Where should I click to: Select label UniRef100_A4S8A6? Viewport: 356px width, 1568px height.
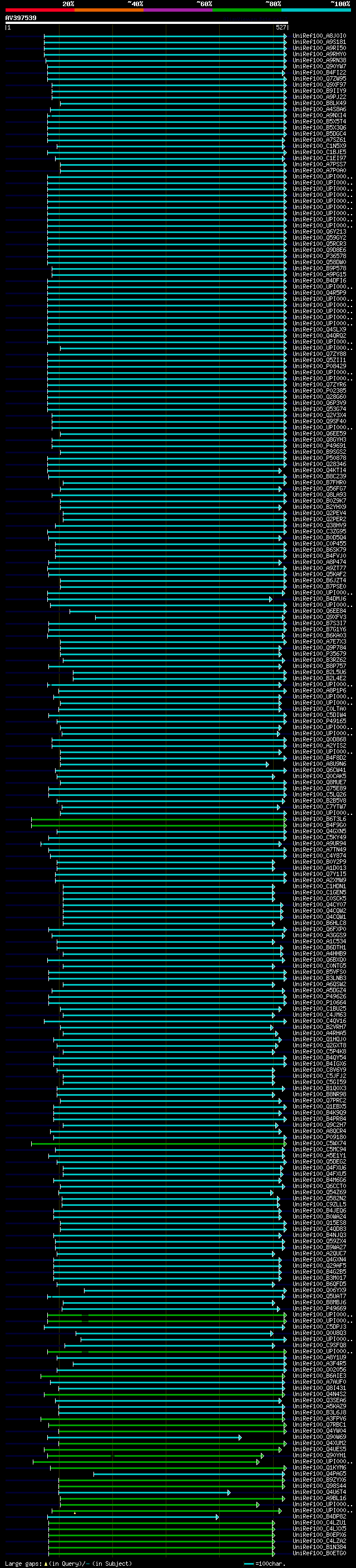point(319,109)
